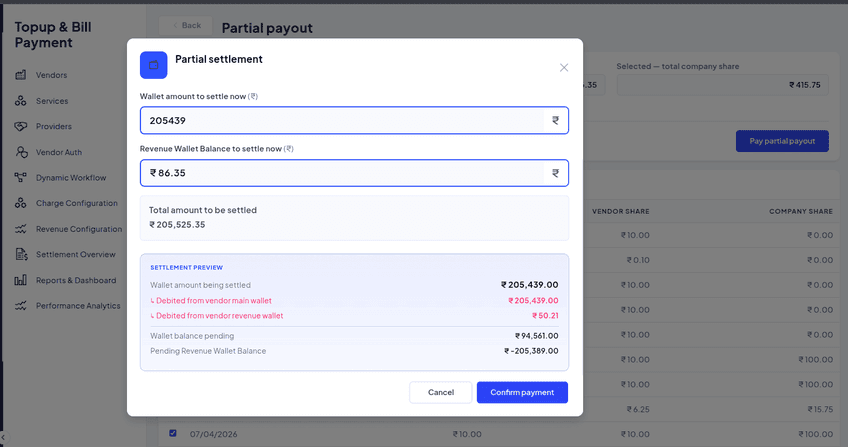Click the Vendor Auth user icon

(x=21, y=152)
